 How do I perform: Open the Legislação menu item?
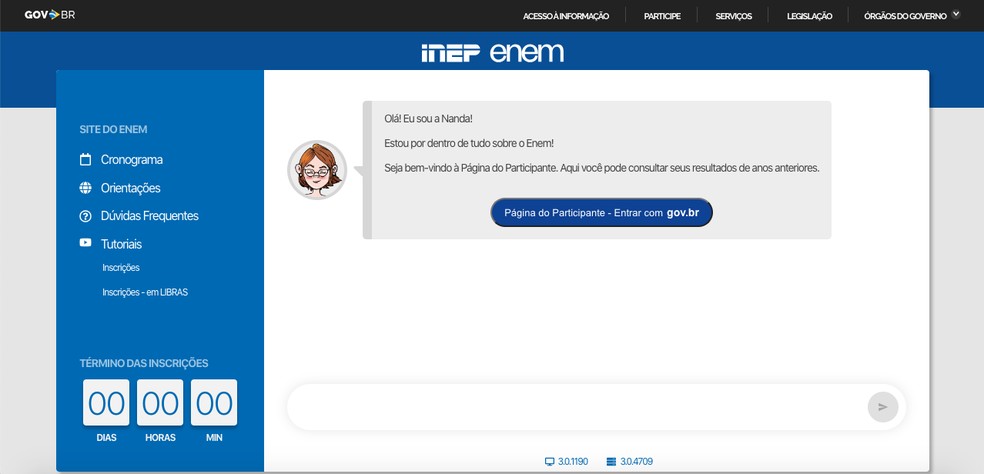(810, 16)
